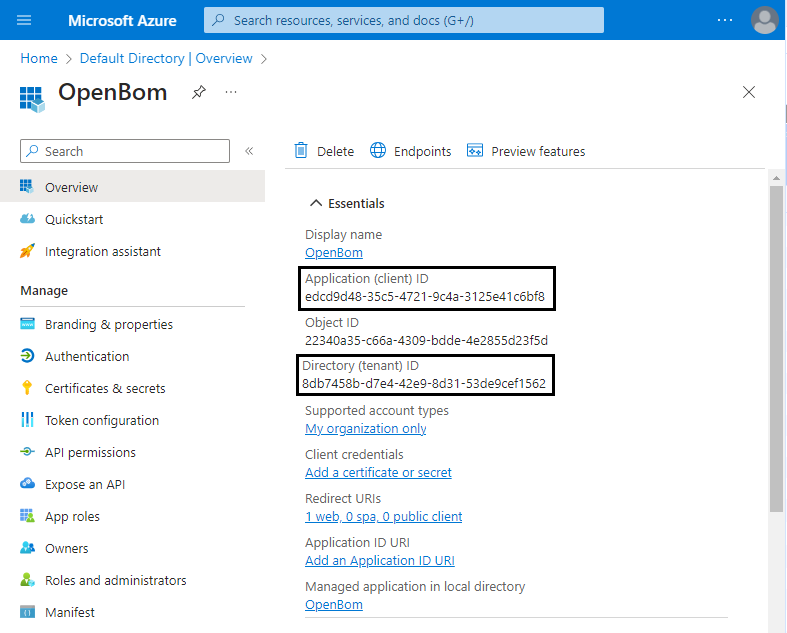Click the magnifier icon in top search bar
Screen dimensions: 787x633
[218, 20]
